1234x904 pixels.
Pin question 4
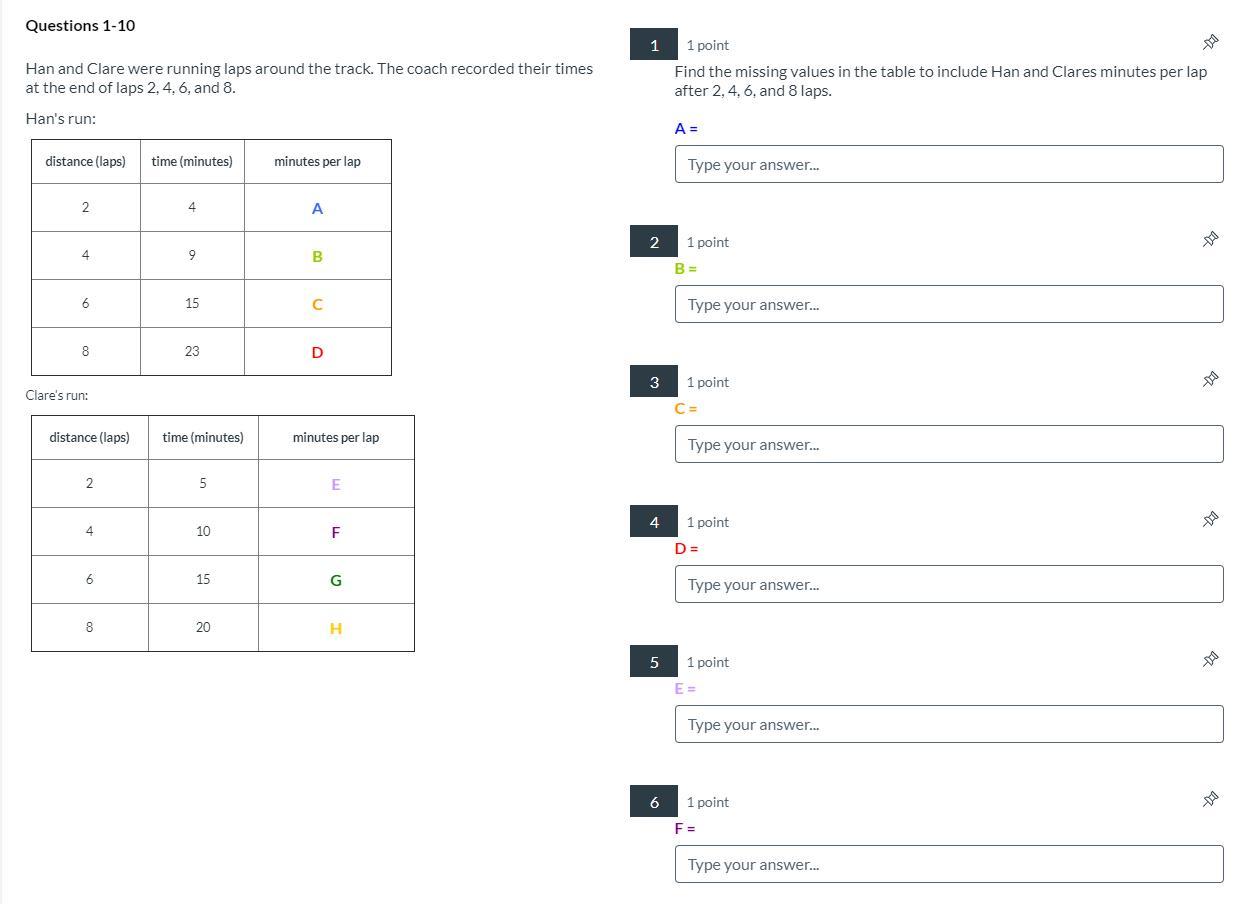point(1210,519)
